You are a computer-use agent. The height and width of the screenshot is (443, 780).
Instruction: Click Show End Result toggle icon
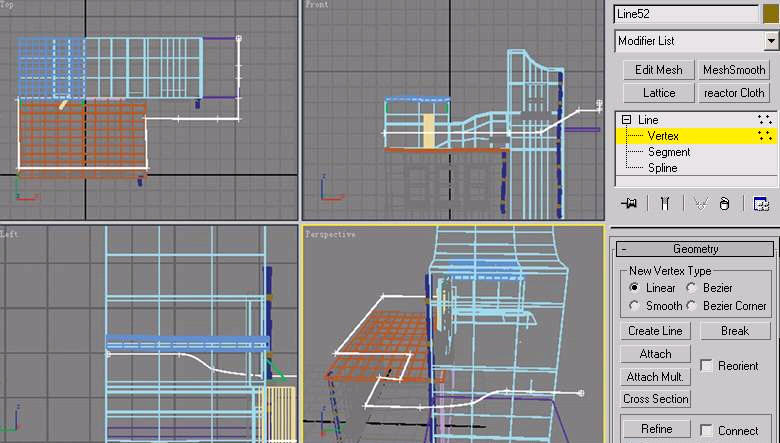[663, 203]
